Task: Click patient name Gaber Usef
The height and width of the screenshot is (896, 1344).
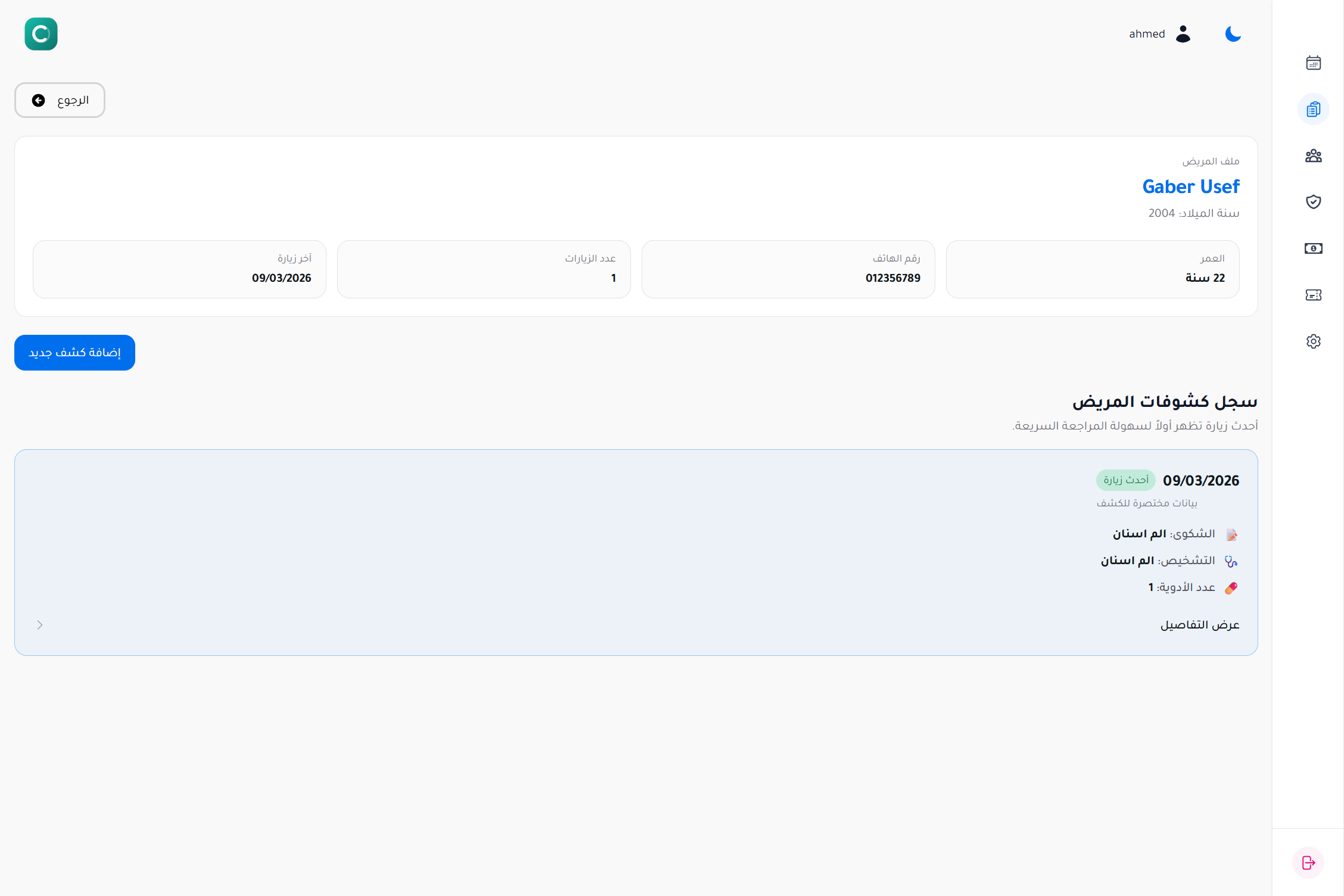Action: [1190, 186]
